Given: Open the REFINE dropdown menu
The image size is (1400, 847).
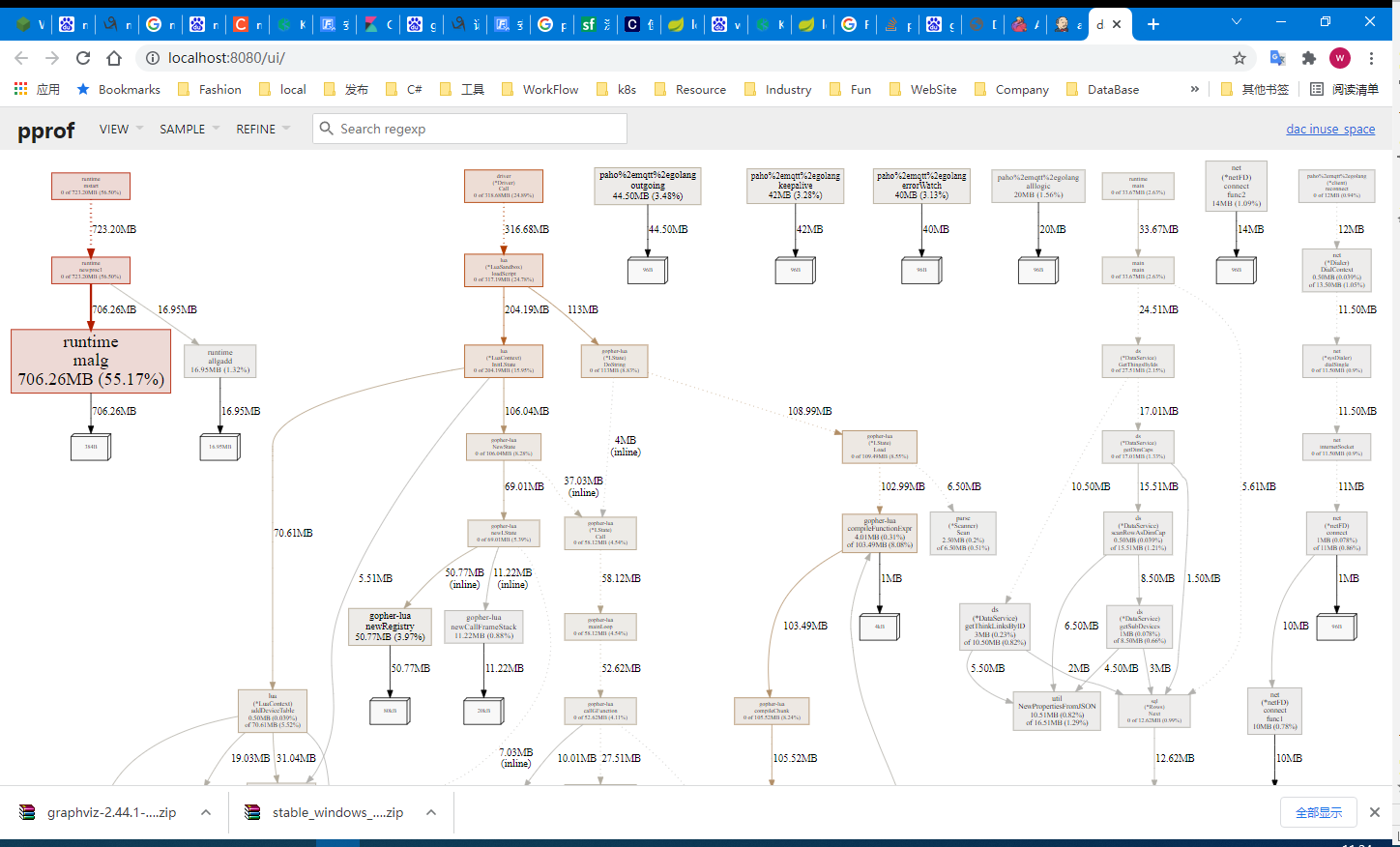Looking at the screenshot, I should pos(262,129).
